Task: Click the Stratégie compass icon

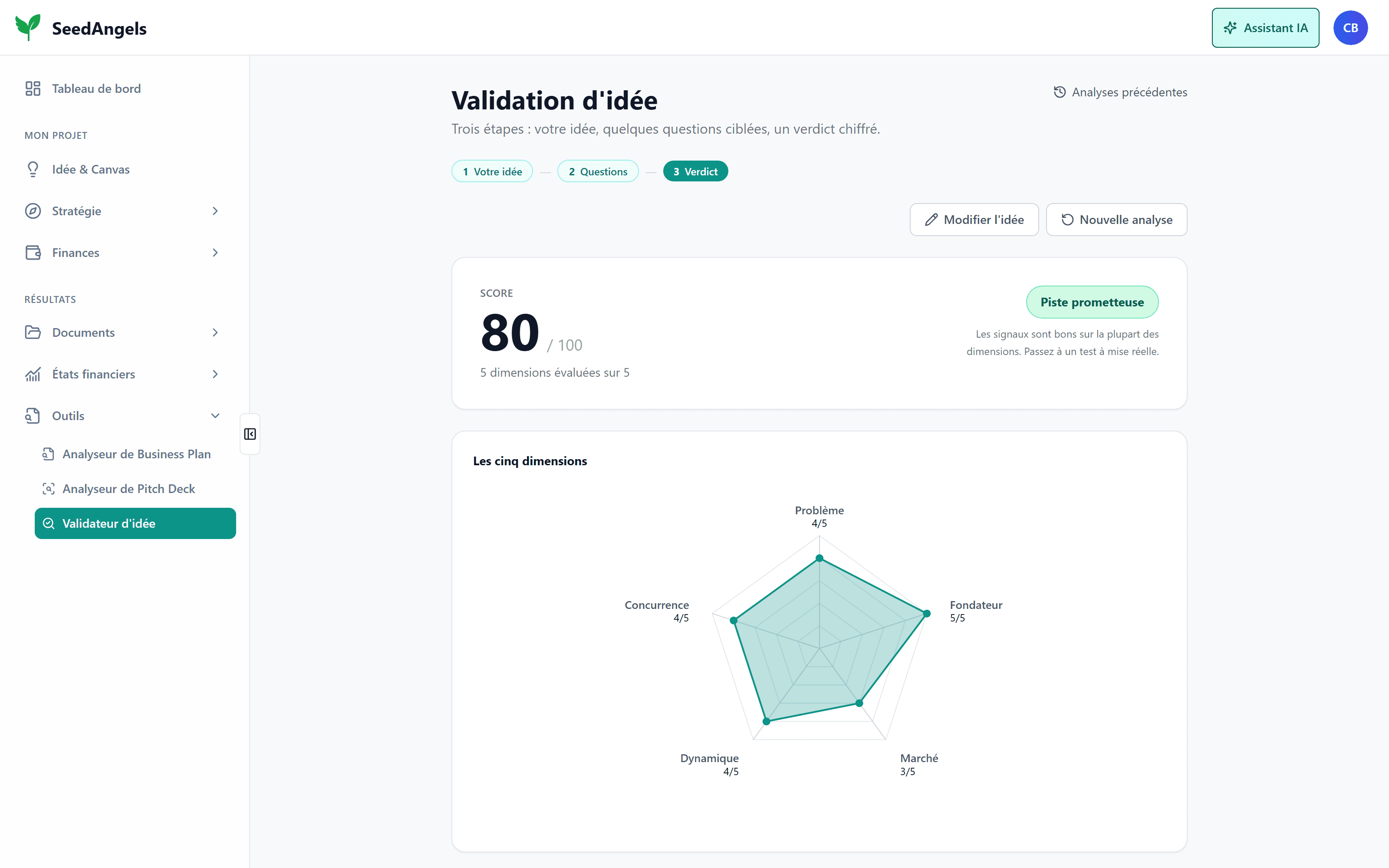Action: coord(33,210)
